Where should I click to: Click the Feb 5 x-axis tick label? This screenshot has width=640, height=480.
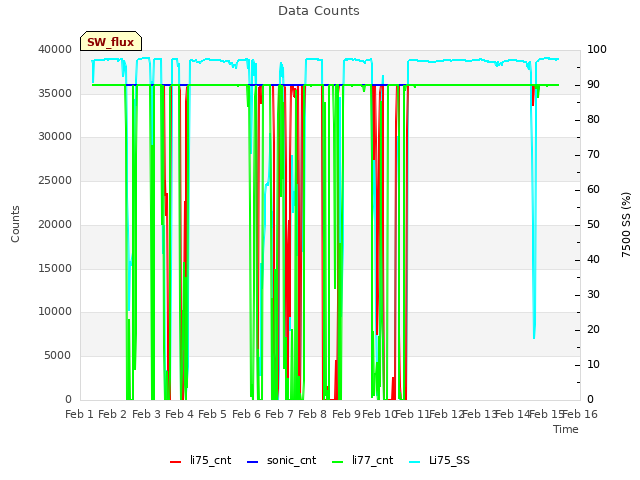(212, 414)
